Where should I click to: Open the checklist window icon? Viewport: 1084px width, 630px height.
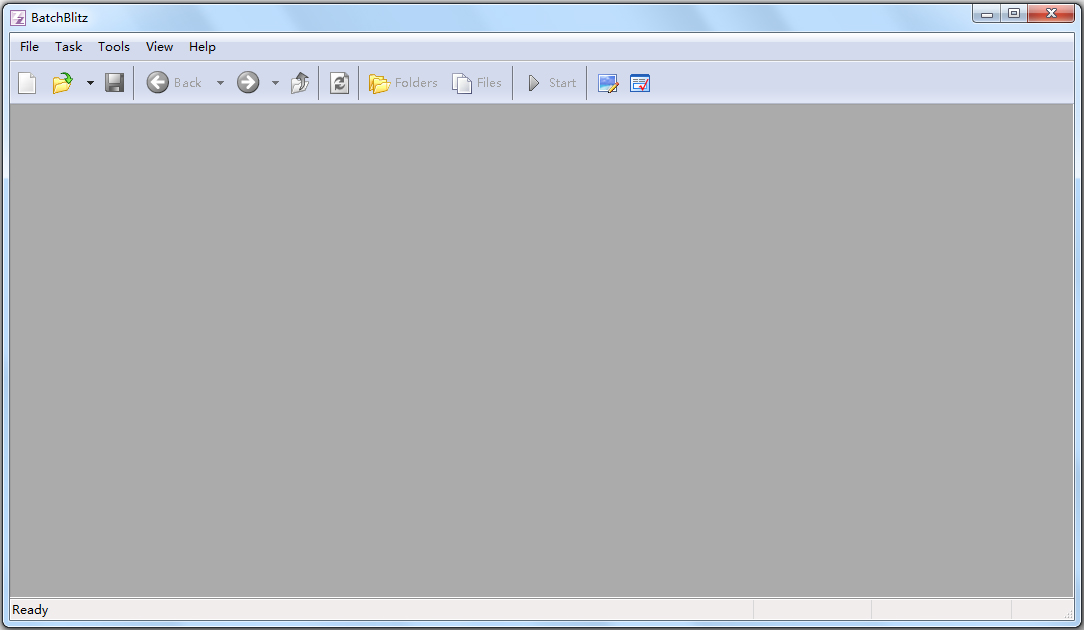point(640,83)
